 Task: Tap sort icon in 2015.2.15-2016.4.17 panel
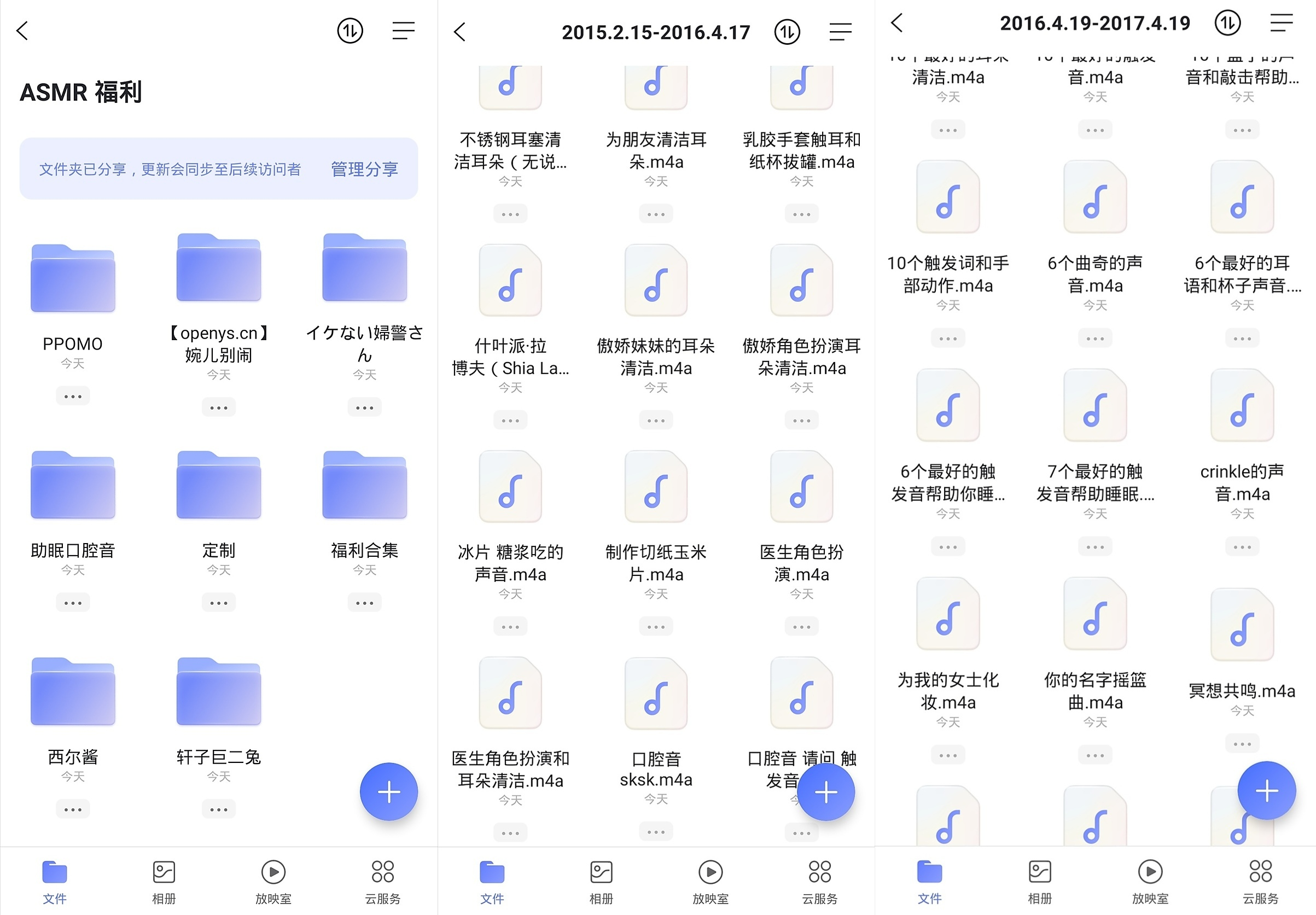point(787,32)
